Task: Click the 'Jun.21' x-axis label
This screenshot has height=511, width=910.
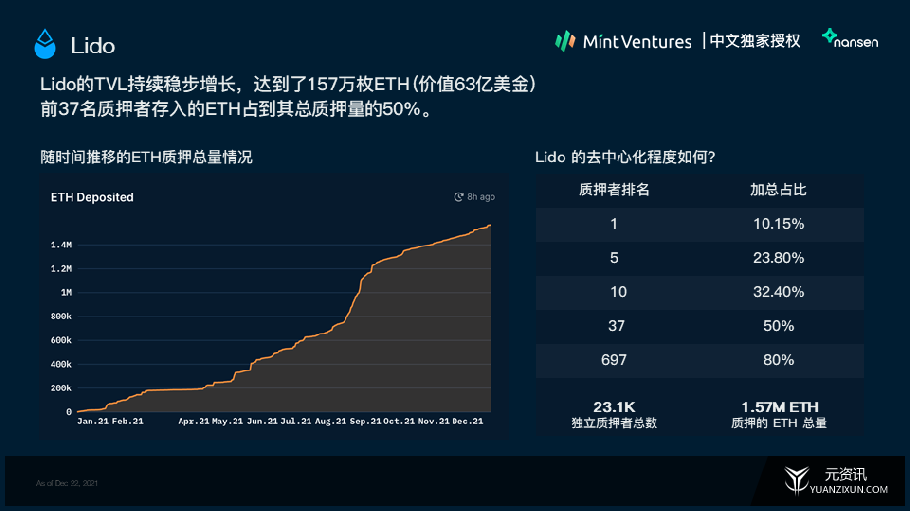Action: click(x=262, y=421)
